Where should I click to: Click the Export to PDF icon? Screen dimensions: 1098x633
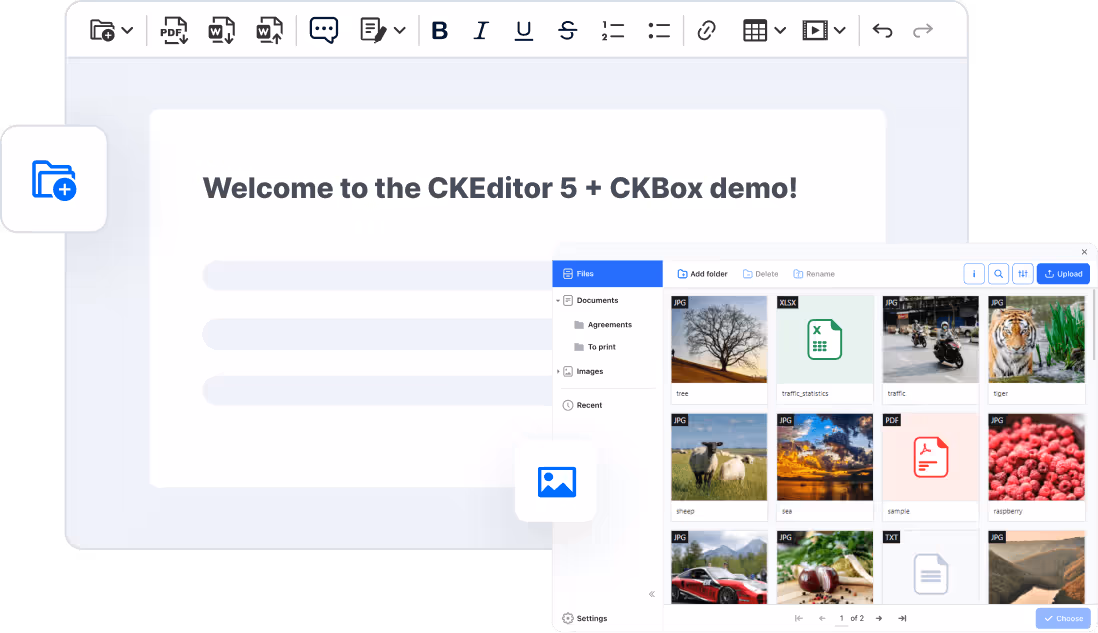pyautogui.click(x=174, y=31)
